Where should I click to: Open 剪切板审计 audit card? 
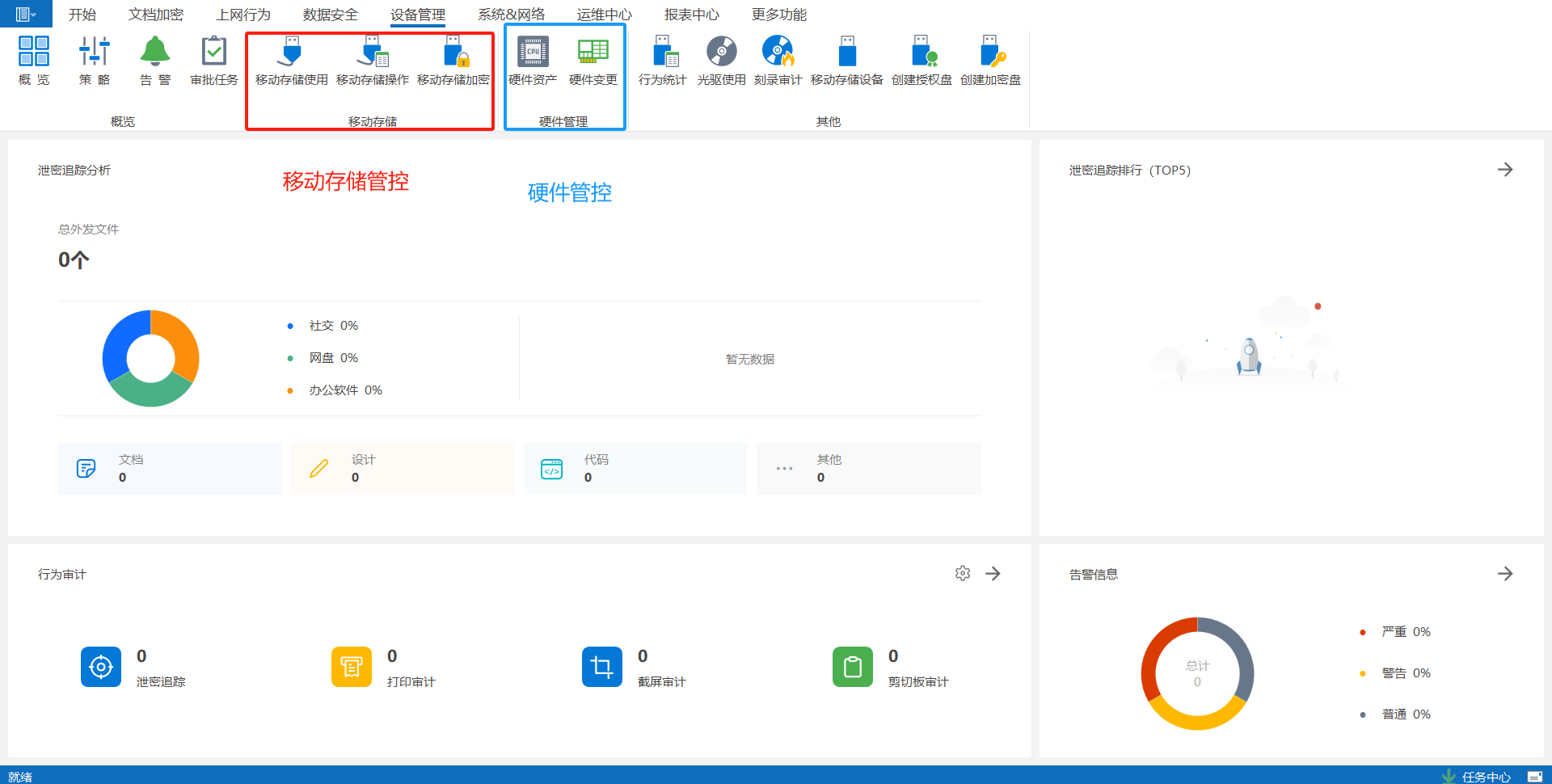pyautogui.click(x=891, y=667)
